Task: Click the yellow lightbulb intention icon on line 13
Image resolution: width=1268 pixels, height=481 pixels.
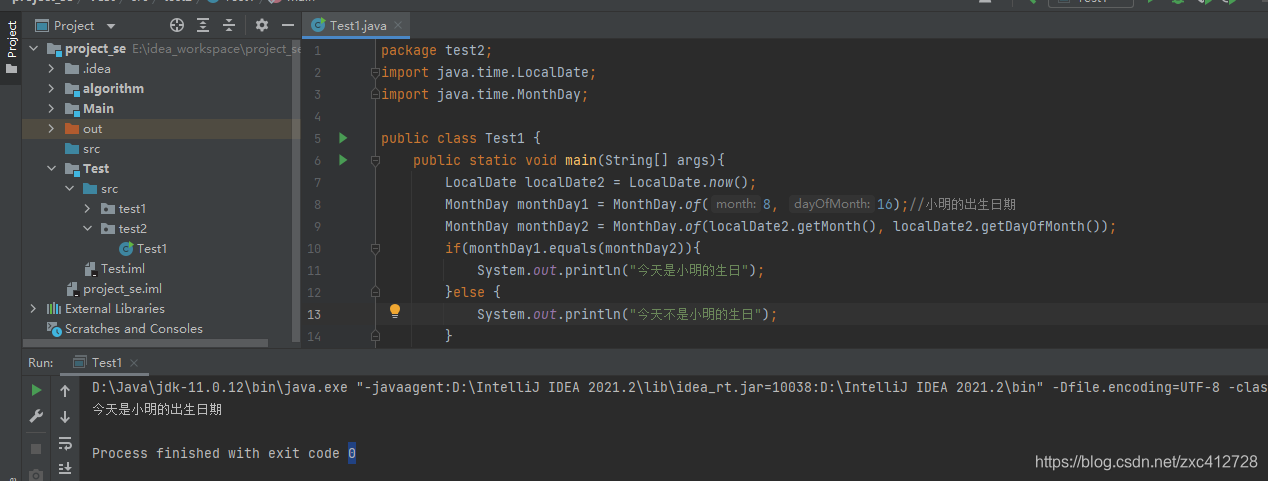Action: pos(395,312)
